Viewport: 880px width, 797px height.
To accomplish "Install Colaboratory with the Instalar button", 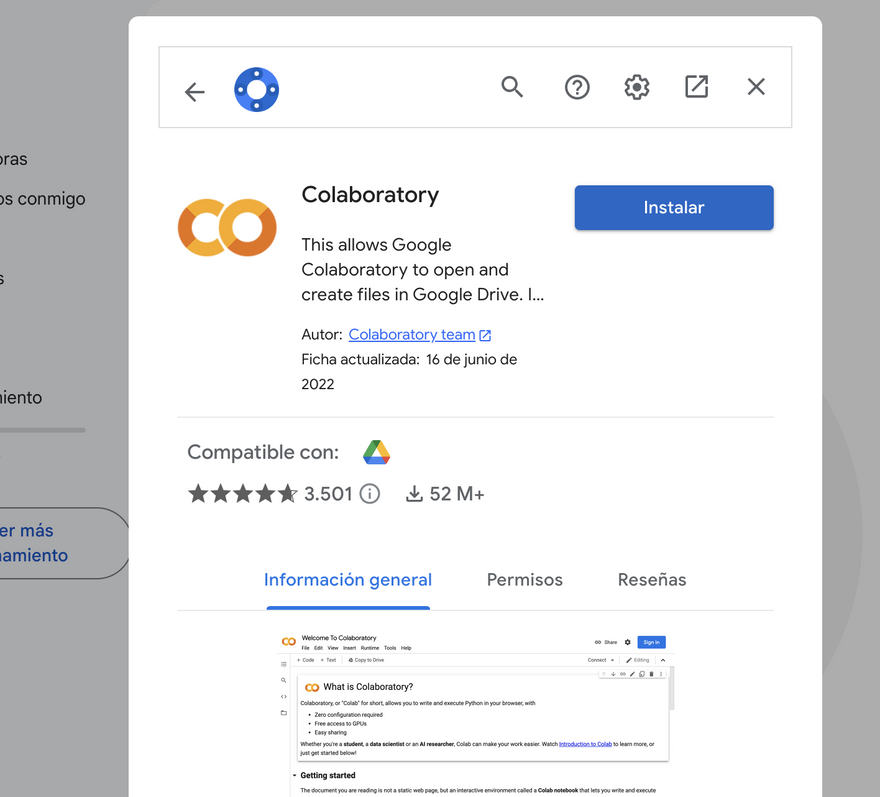I will (x=674, y=208).
